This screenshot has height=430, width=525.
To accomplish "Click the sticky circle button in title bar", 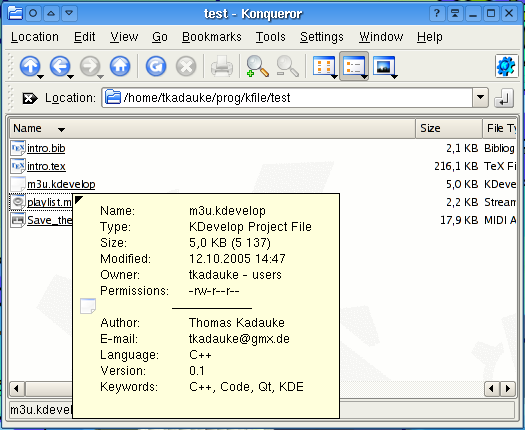I will [33, 13].
